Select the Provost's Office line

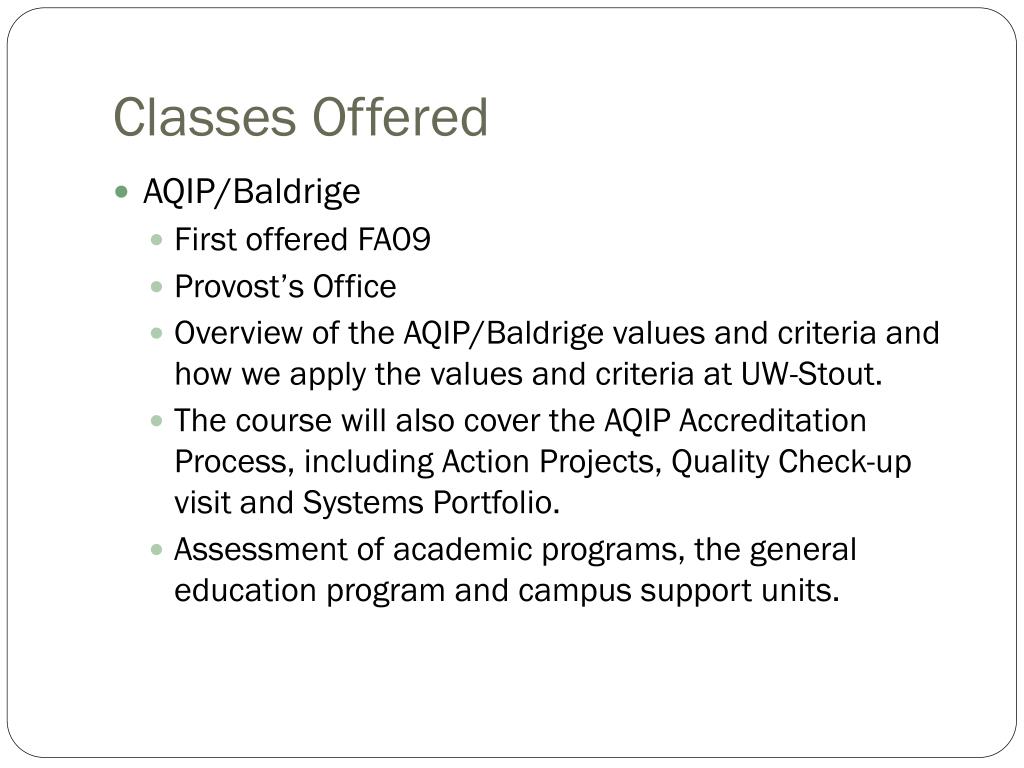[x=285, y=286]
